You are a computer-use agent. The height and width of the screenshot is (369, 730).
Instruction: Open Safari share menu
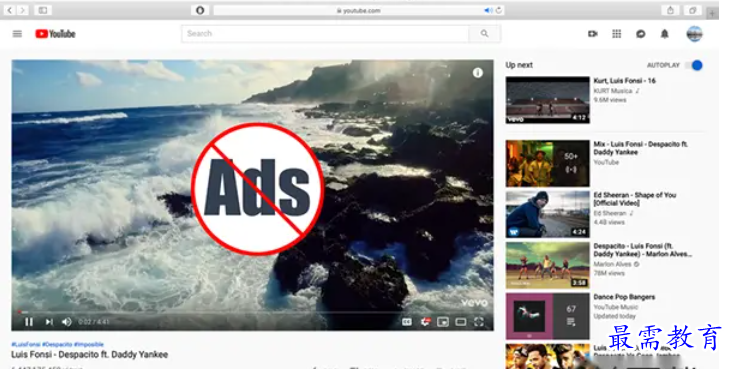coord(670,10)
